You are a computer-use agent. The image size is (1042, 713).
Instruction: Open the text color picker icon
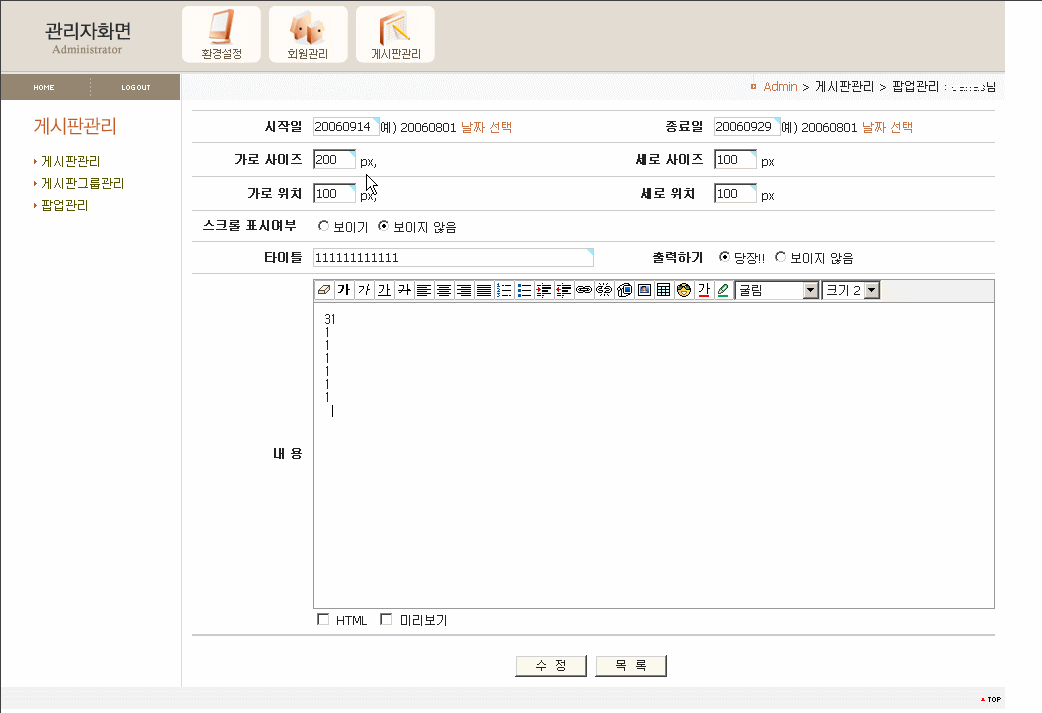point(703,290)
